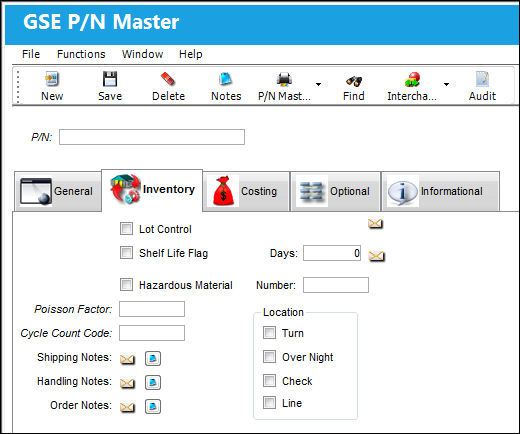Image resolution: width=520 pixels, height=434 pixels.
Task: Open the Optional tab
Action: pos(335,191)
